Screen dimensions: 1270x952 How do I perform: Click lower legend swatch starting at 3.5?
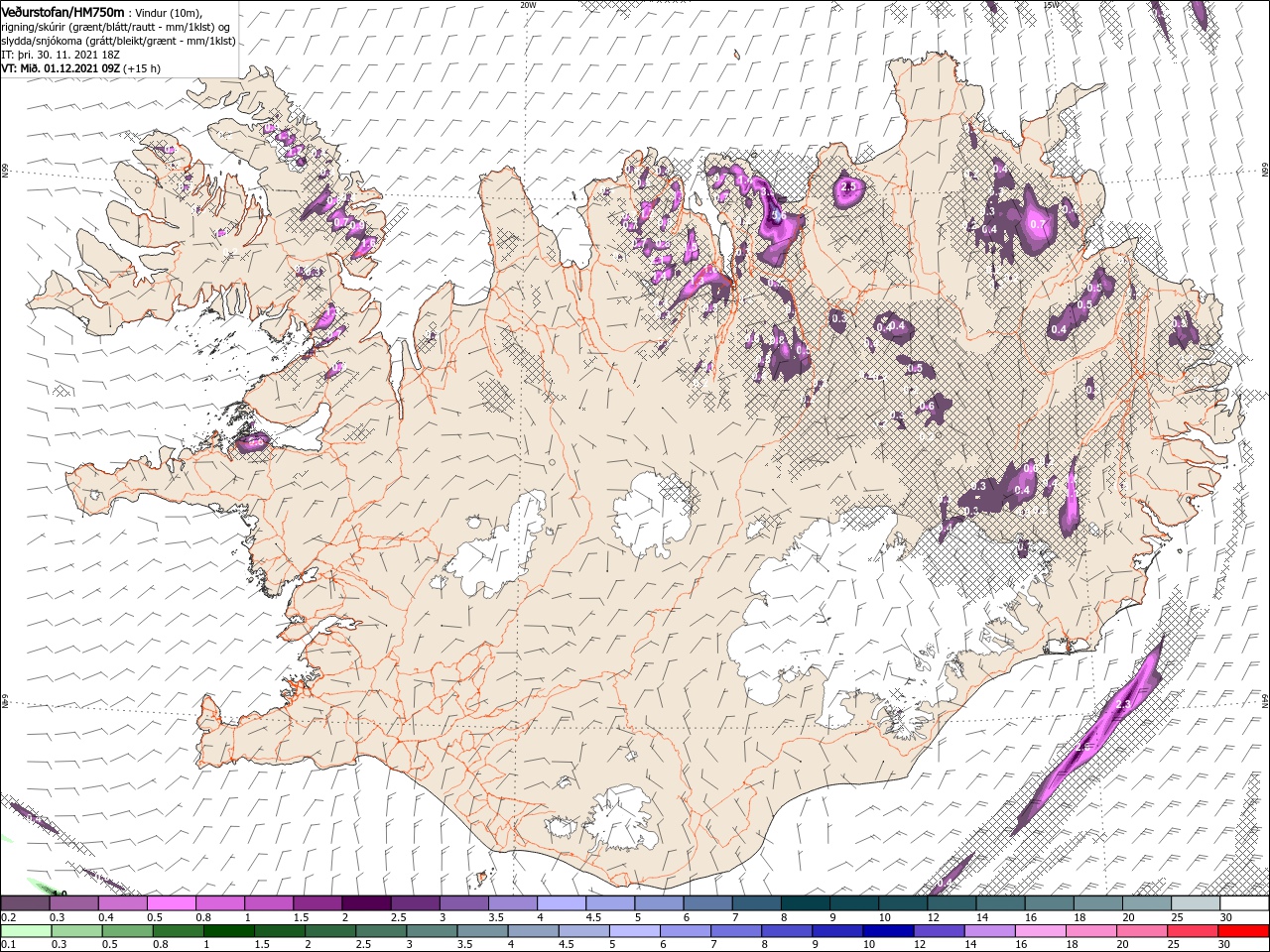(x=484, y=931)
